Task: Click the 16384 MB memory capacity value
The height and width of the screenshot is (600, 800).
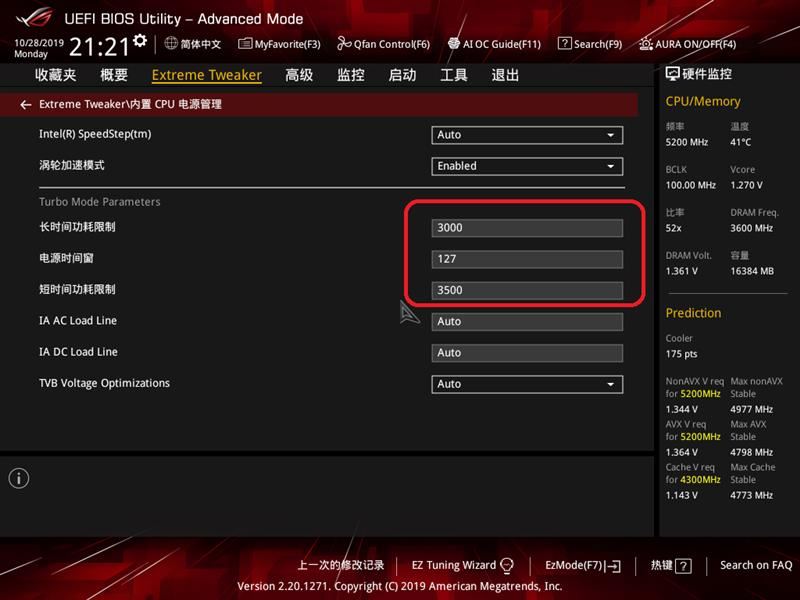Action: (752, 271)
